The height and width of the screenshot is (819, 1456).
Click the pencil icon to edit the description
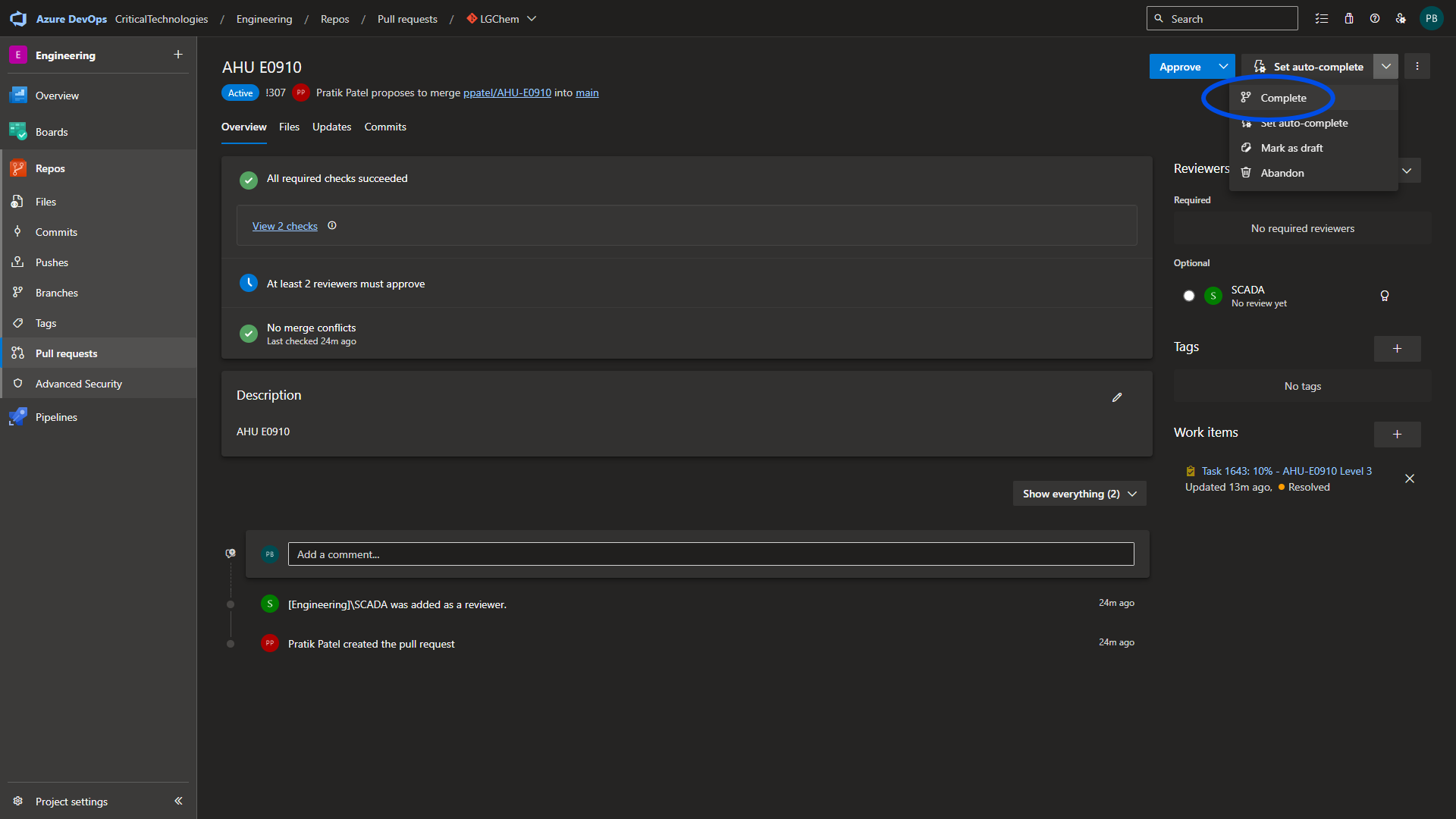[x=1117, y=397]
